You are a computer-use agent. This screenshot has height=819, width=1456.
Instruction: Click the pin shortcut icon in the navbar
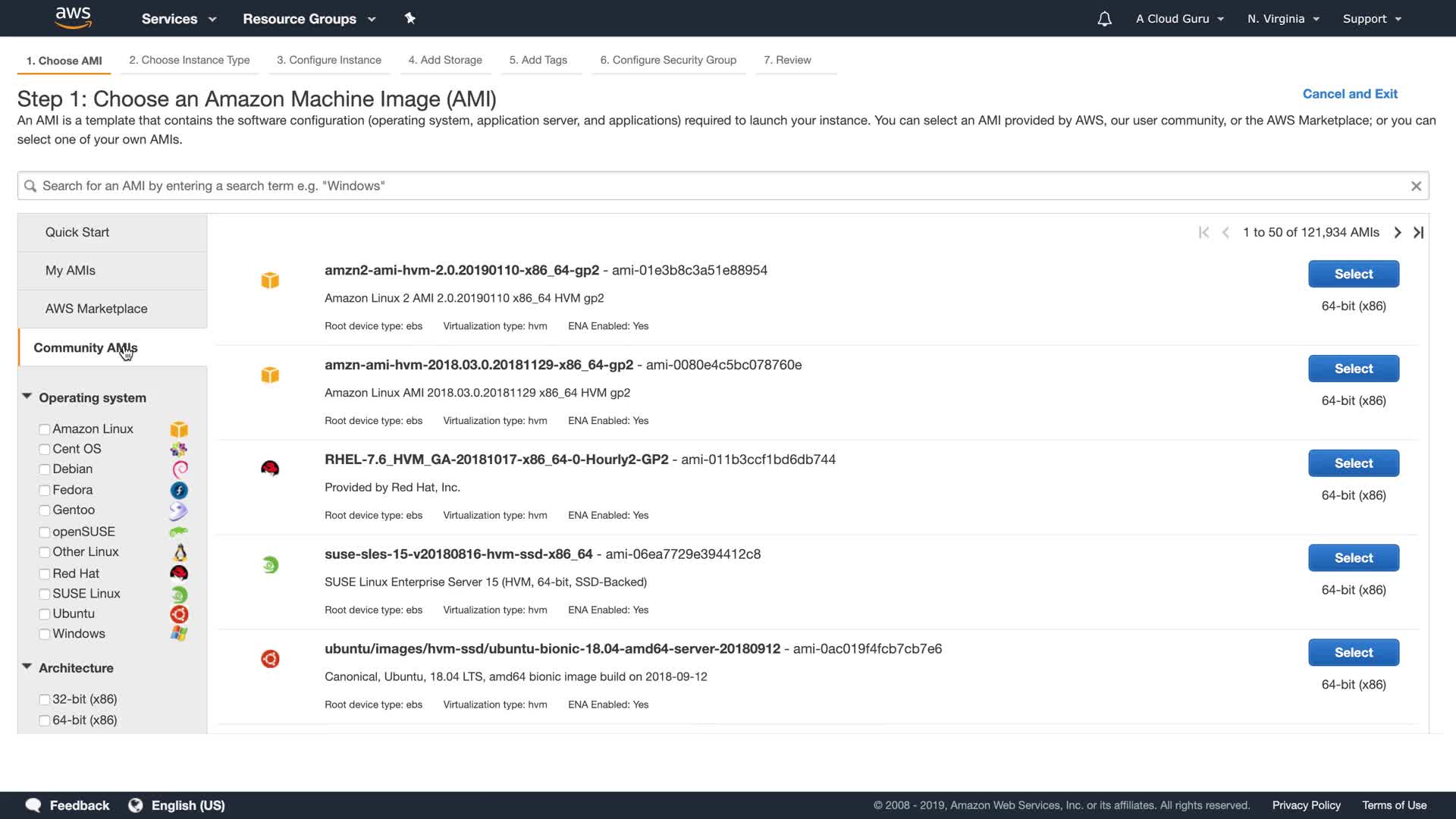point(410,18)
